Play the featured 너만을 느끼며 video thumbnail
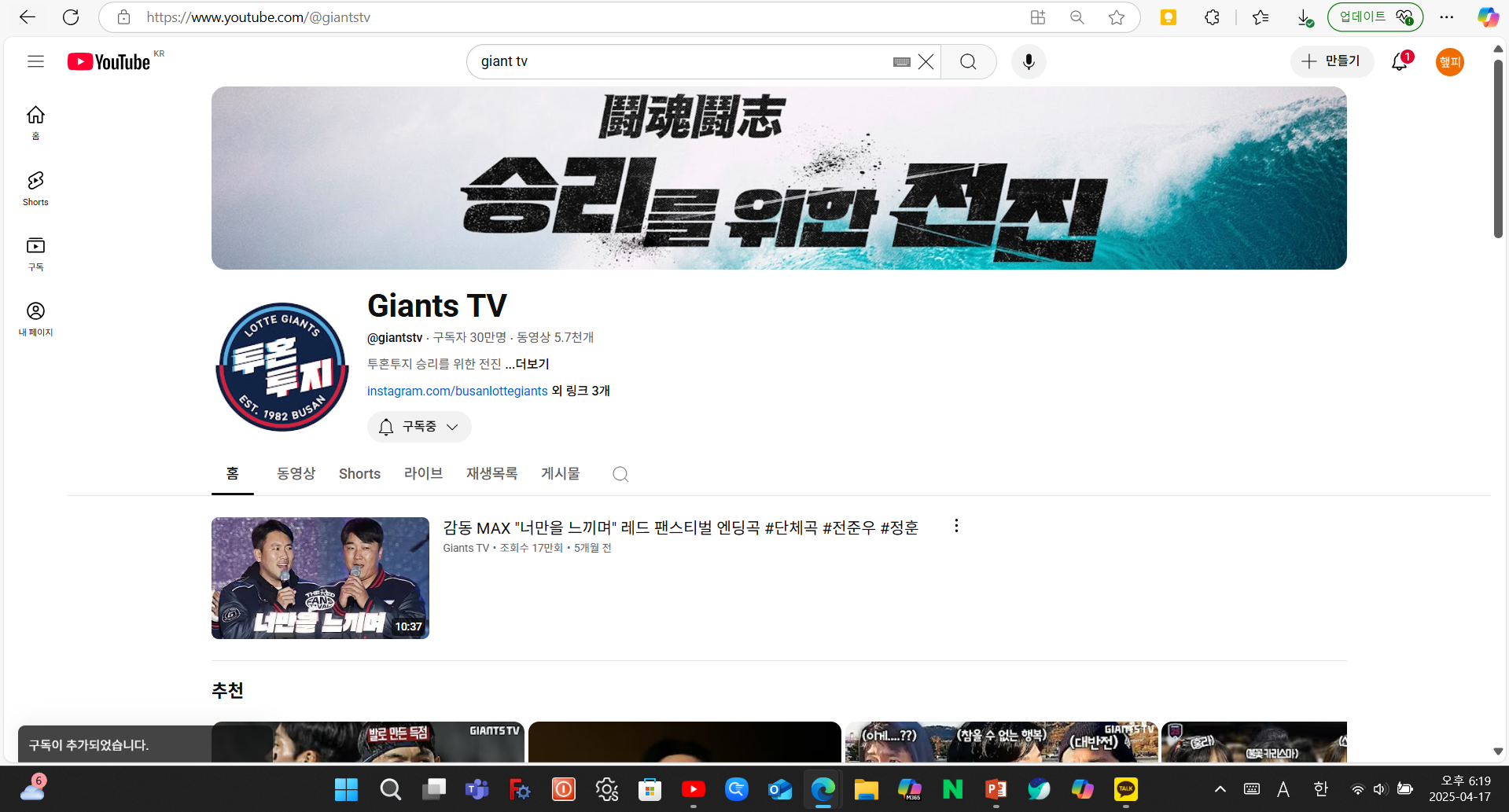Screen dimensions: 1509x812 320,578
